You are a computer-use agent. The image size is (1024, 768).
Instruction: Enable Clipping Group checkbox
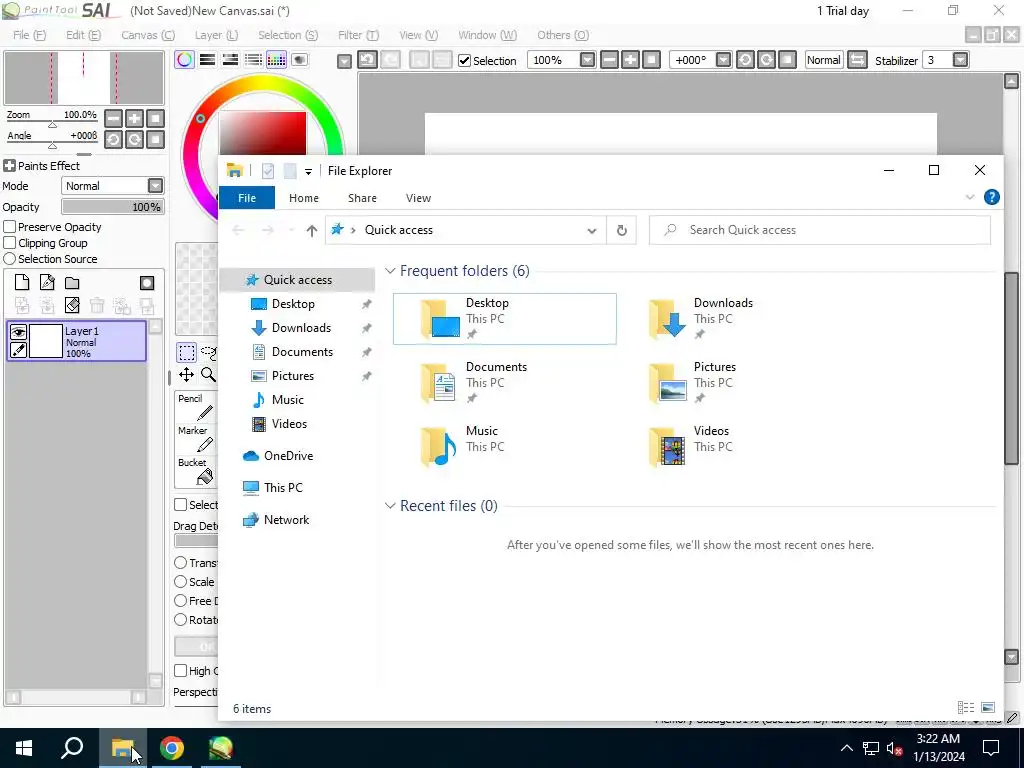tap(10, 243)
